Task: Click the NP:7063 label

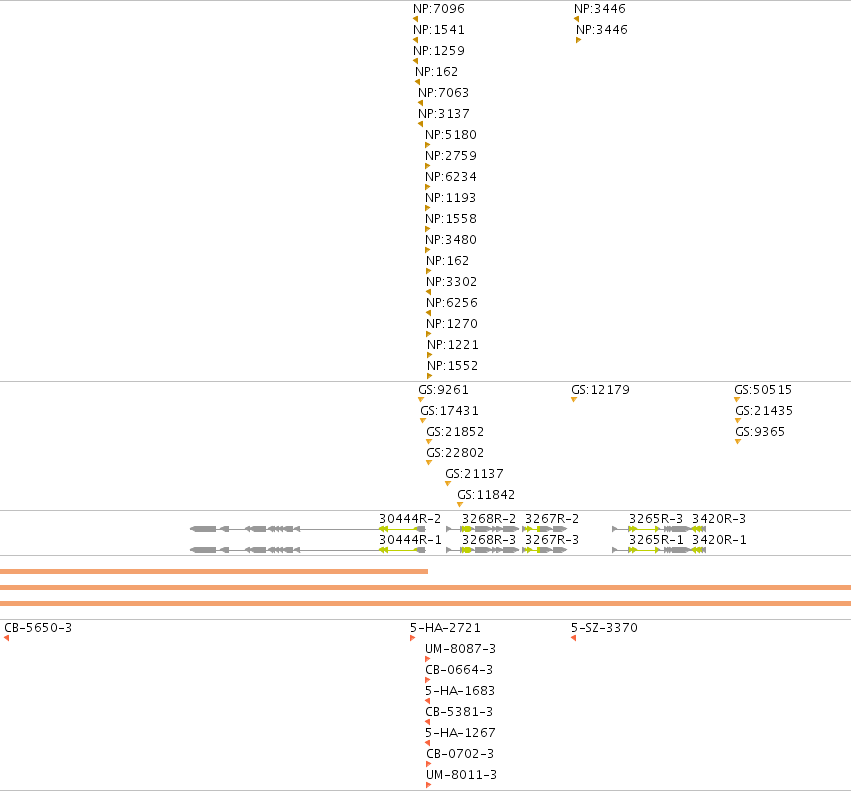Action: tap(443, 93)
